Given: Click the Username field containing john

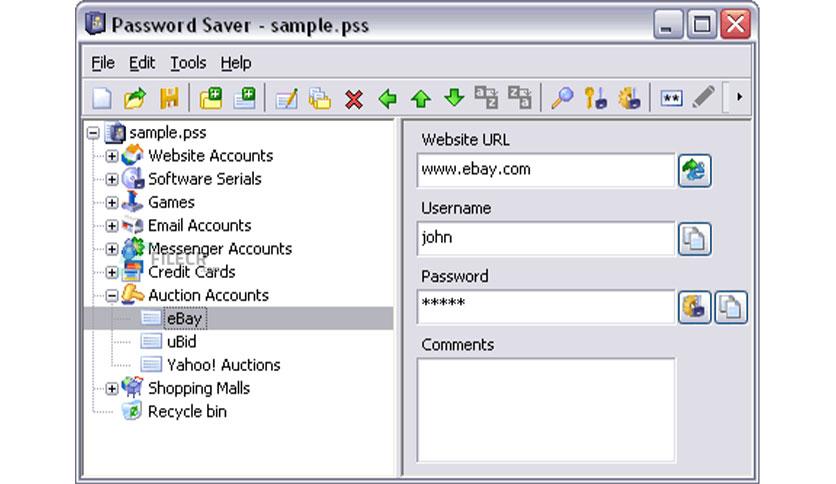Looking at the screenshot, I should coord(546,239).
